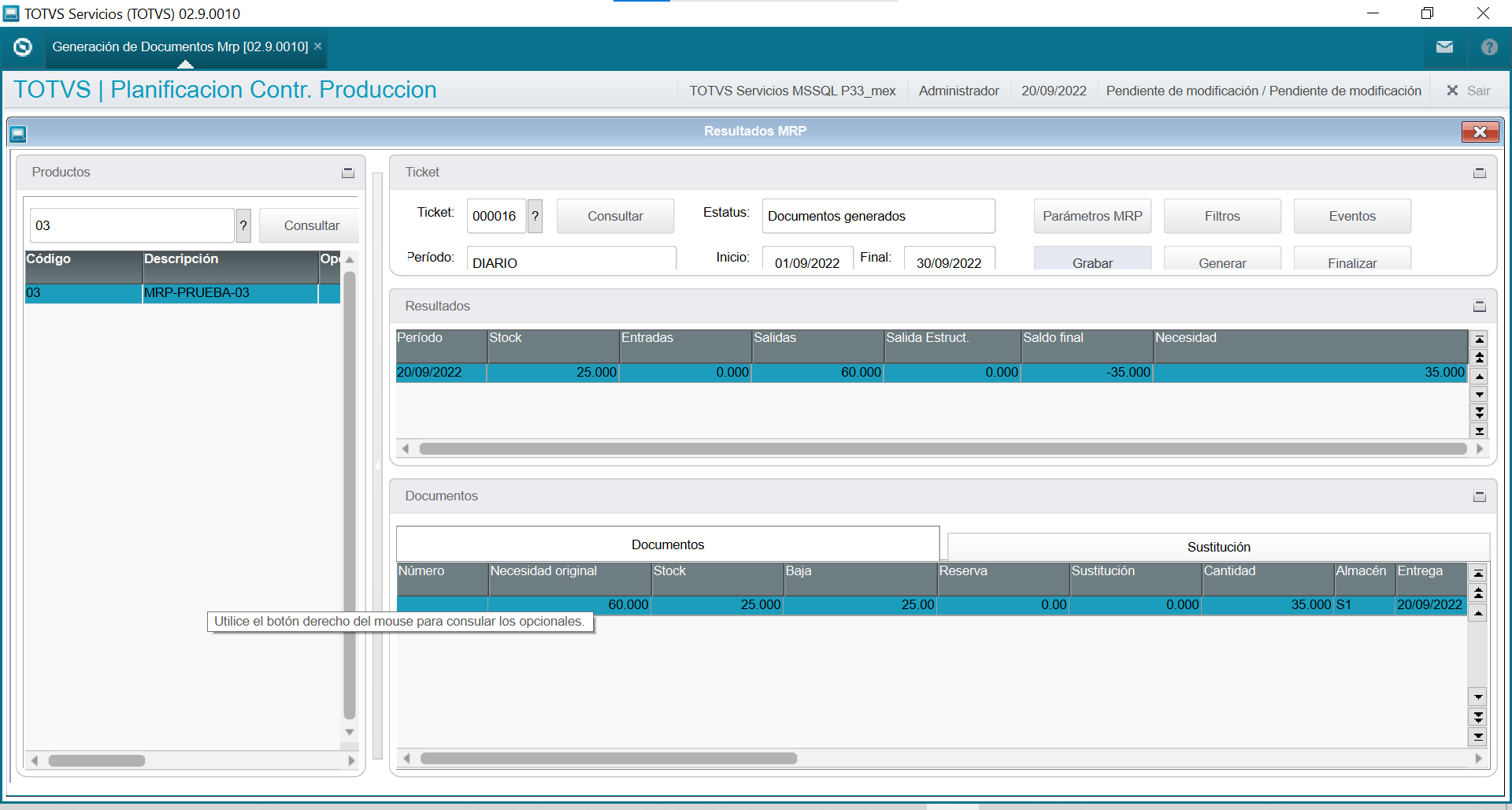
Task: Click the Entrega column header
Action: pyautogui.click(x=1430, y=579)
